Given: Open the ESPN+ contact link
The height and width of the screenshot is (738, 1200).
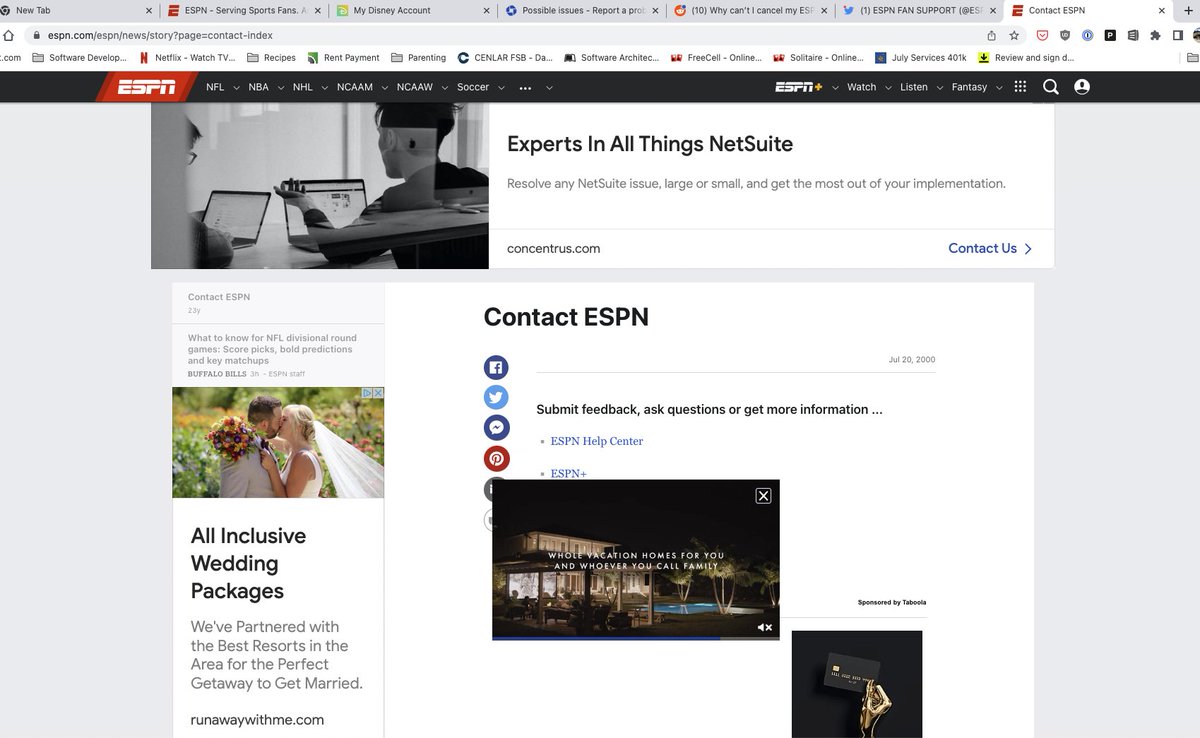Looking at the screenshot, I should (569, 473).
